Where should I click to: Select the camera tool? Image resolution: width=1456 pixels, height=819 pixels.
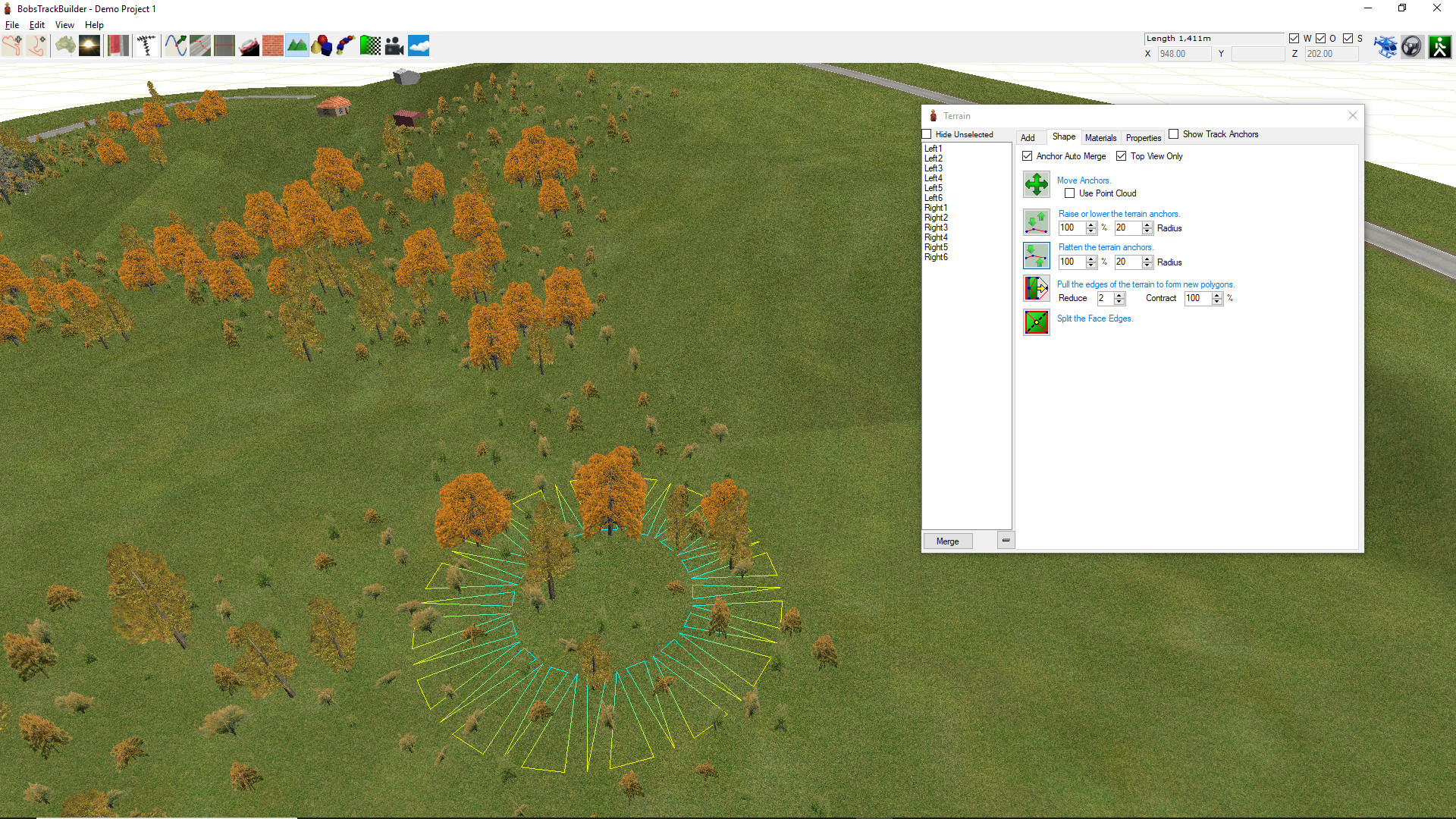(x=394, y=45)
